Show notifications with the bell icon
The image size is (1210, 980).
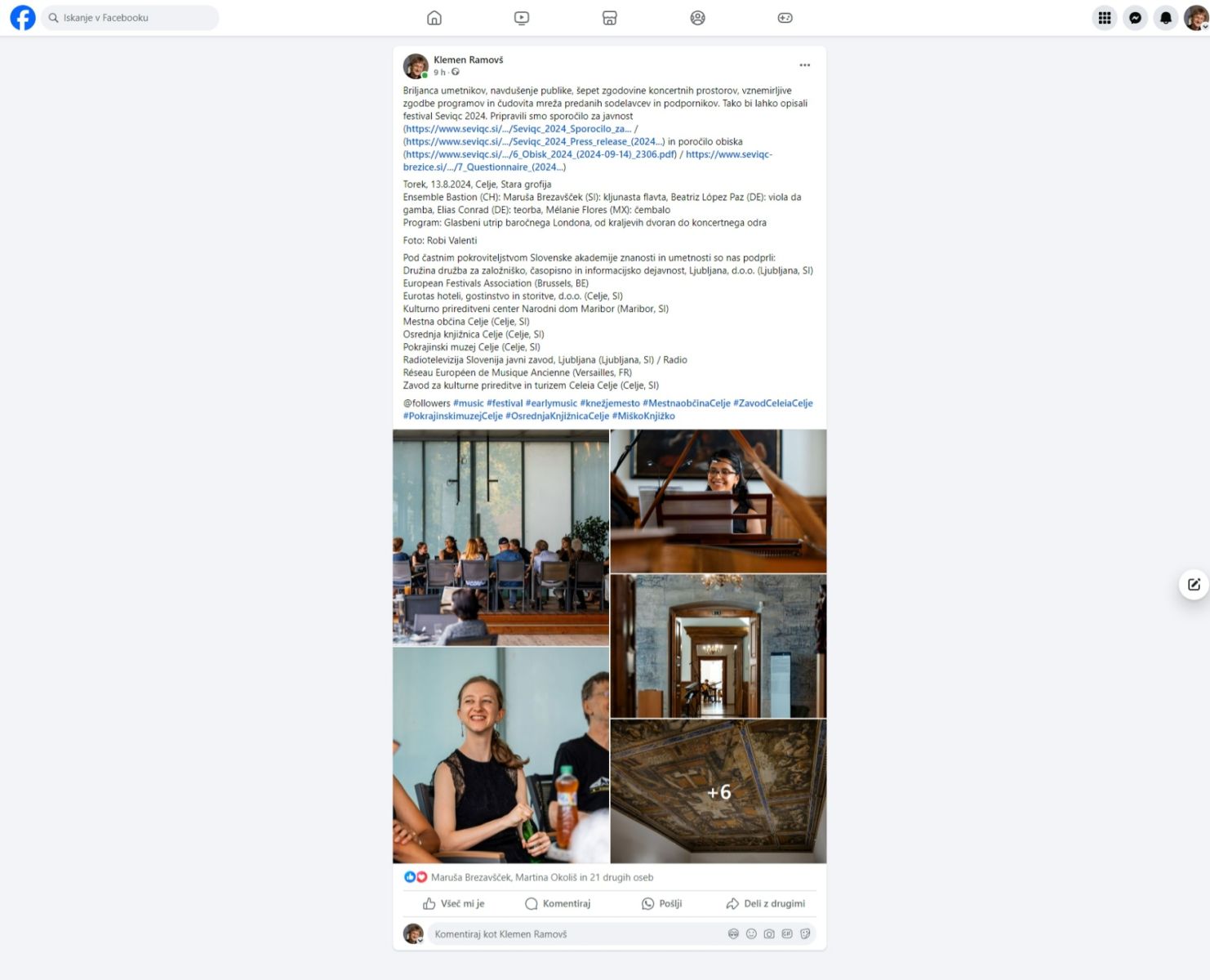(1166, 18)
